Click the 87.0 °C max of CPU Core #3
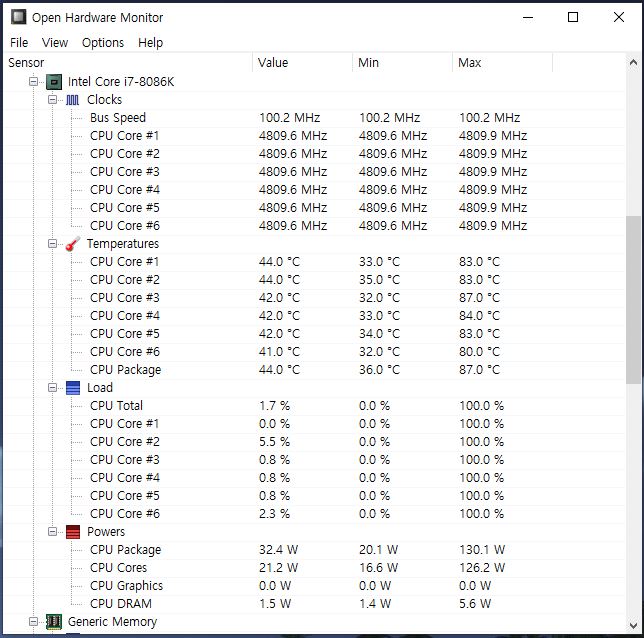 [479, 298]
